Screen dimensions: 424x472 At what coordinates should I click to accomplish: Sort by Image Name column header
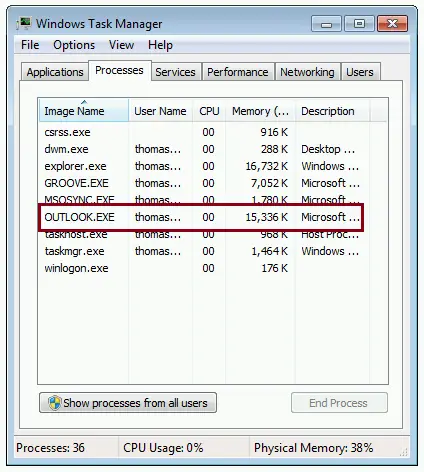point(83,111)
